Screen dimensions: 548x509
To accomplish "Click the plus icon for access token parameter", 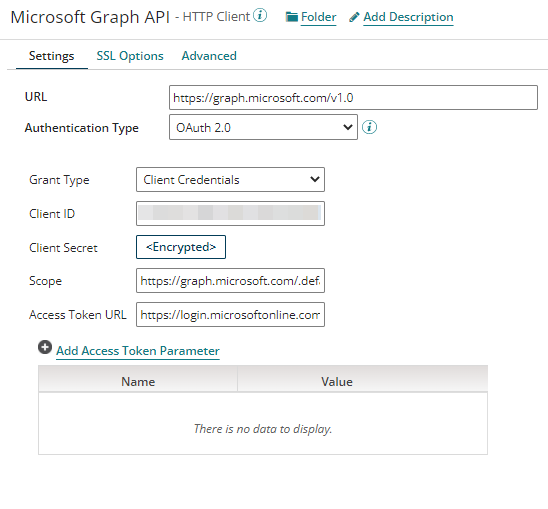I will [x=45, y=347].
